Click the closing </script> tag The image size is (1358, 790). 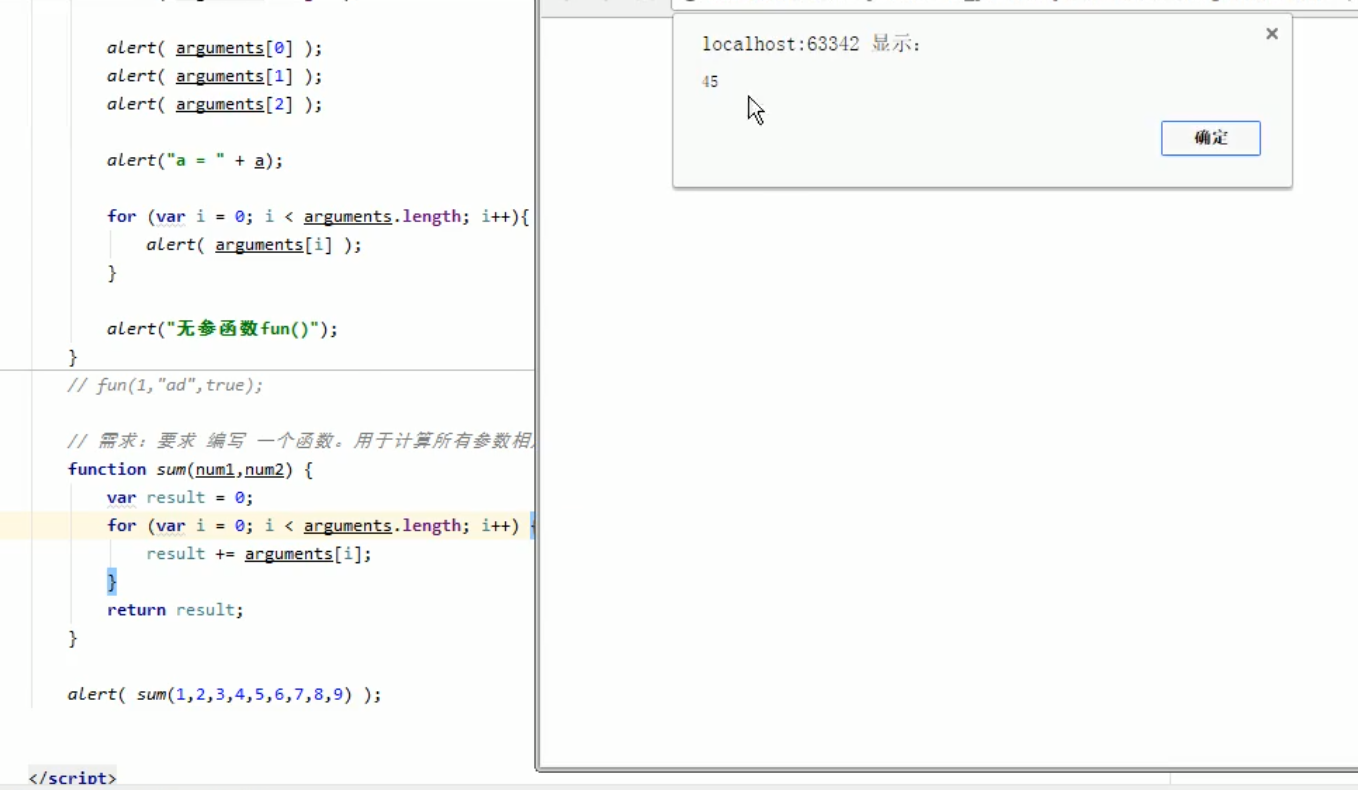click(x=72, y=778)
